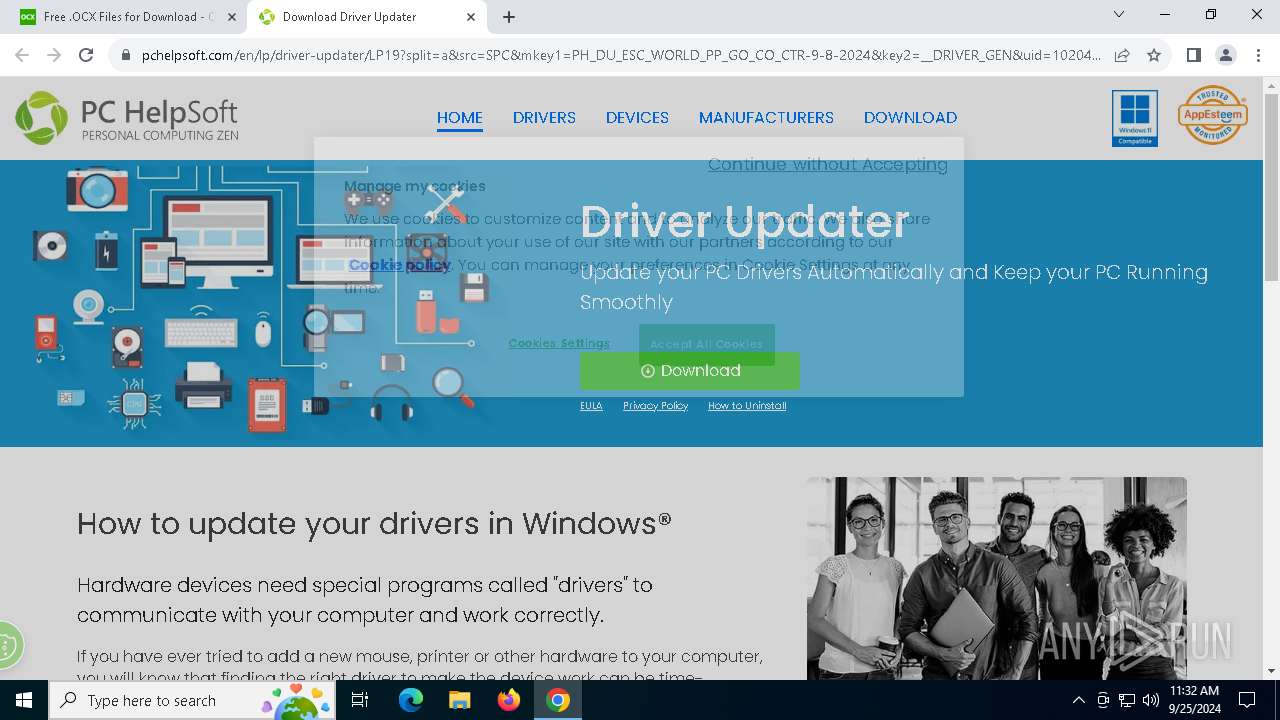The height and width of the screenshot is (720, 1280).
Task: Open the Privacy Policy link
Action: pyautogui.click(x=655, y=406)
